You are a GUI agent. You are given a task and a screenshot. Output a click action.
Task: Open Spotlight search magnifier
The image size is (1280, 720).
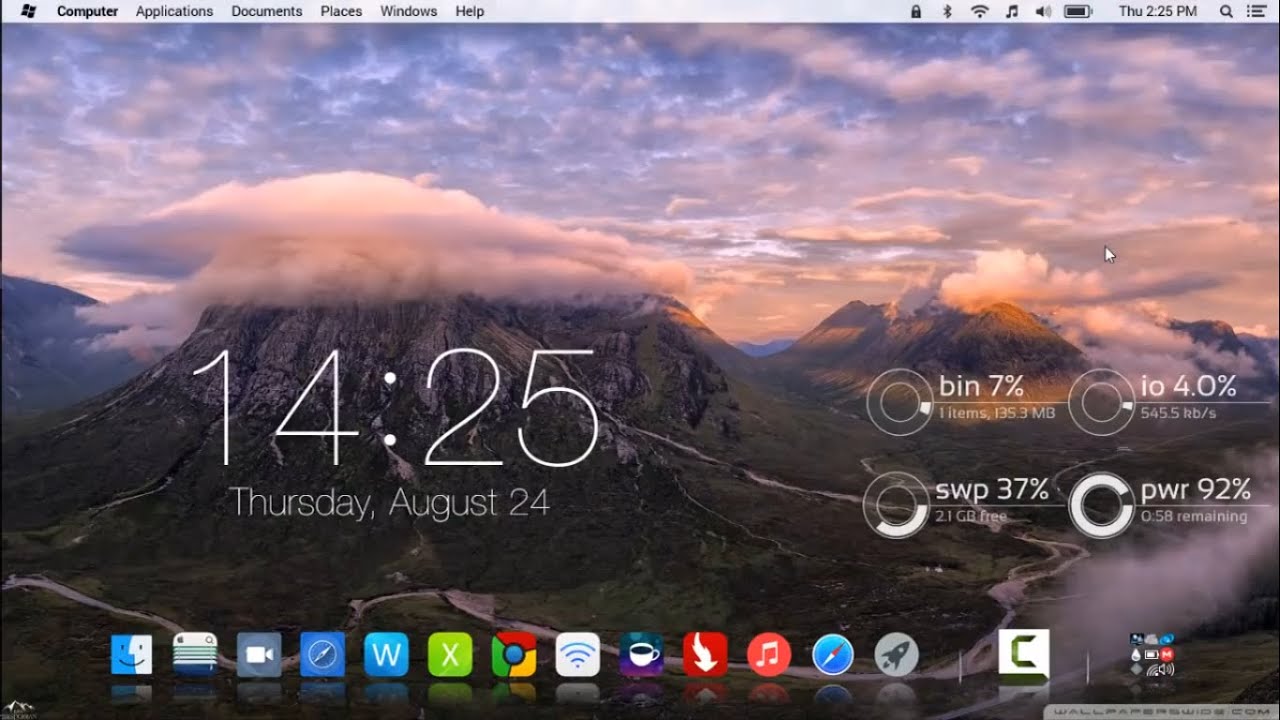click(x=1226, y=11)
